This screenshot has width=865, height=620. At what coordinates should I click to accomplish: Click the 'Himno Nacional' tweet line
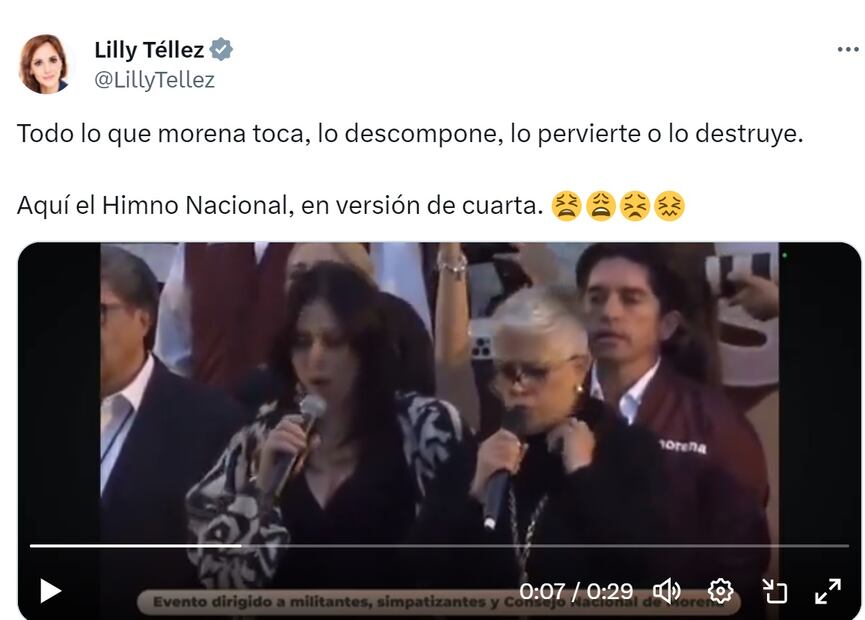(x=280, y=206)
